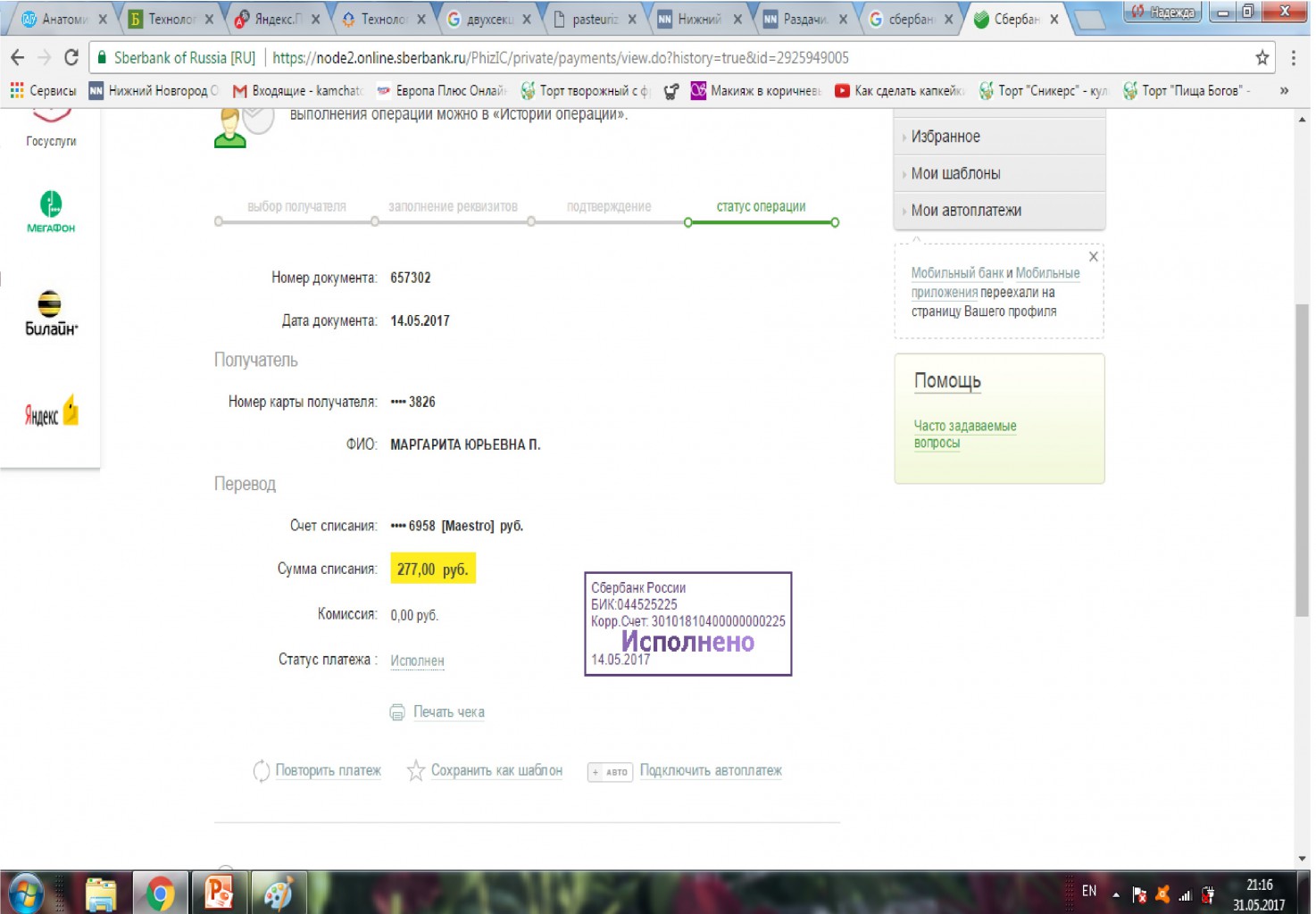Viewport: 1316px width, 914px height.
Task: Open the Сервисы apps bookmark
Action: tap(43, 90)
